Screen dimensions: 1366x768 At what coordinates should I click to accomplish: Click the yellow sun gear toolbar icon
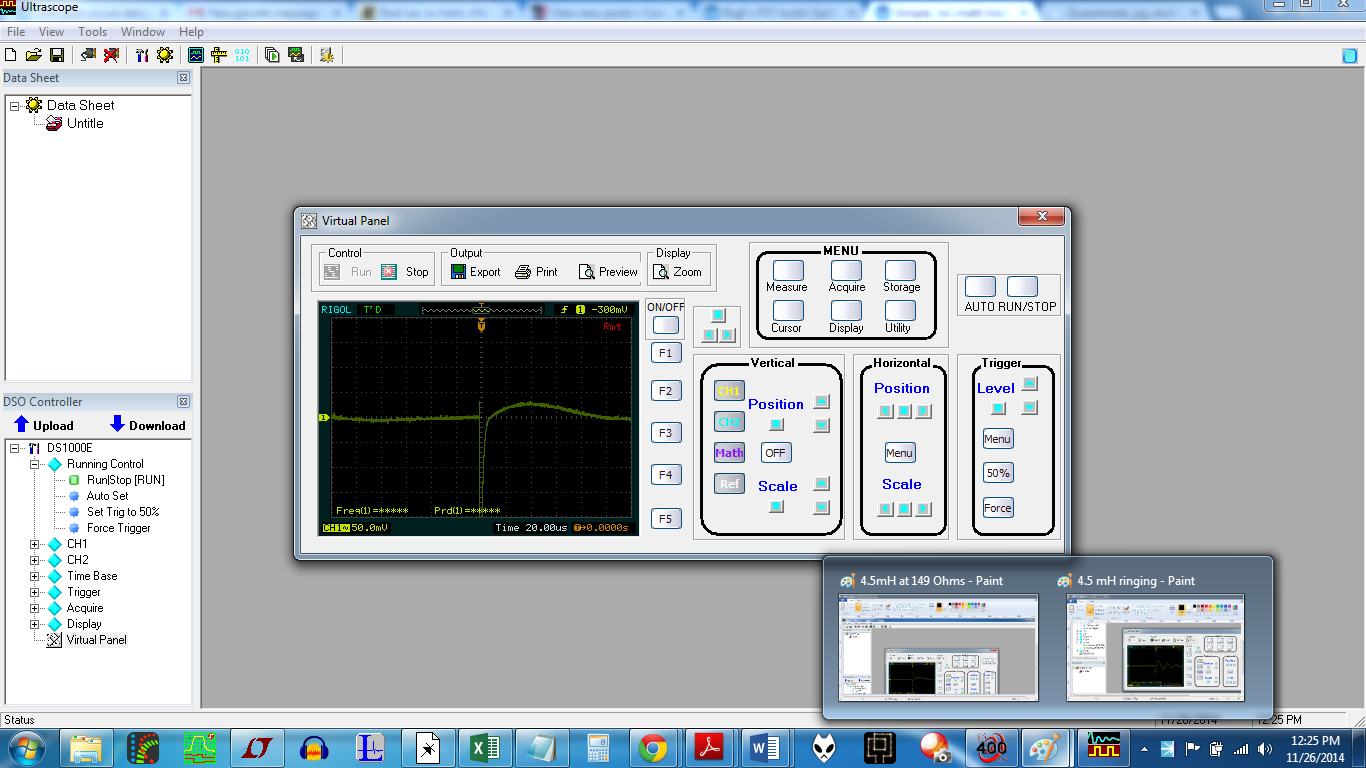(x=165, y=55)
